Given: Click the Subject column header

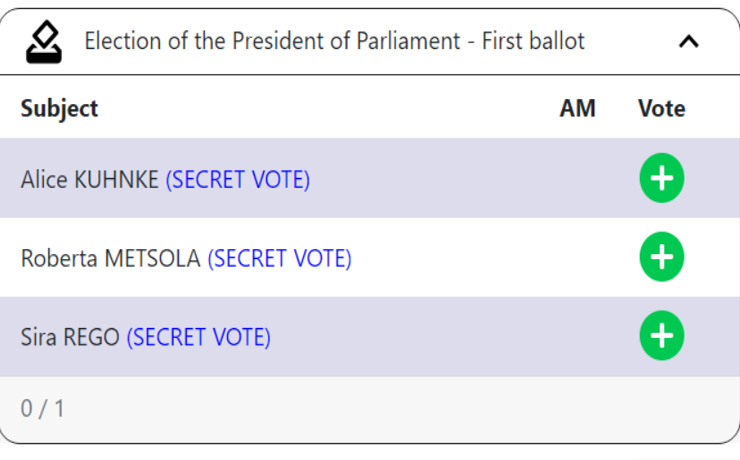Looking at the screenshot, I should (59, 109).
